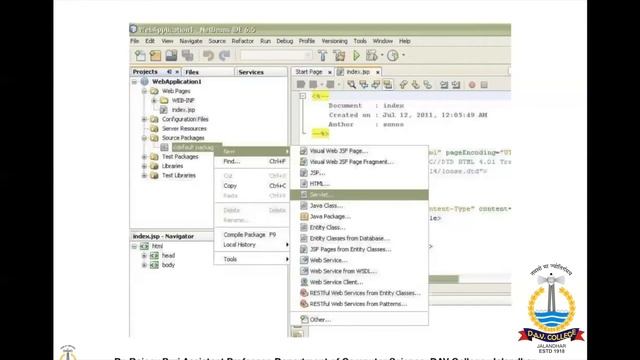Click the Servlet file icon in submenu

tap(304, 195)
